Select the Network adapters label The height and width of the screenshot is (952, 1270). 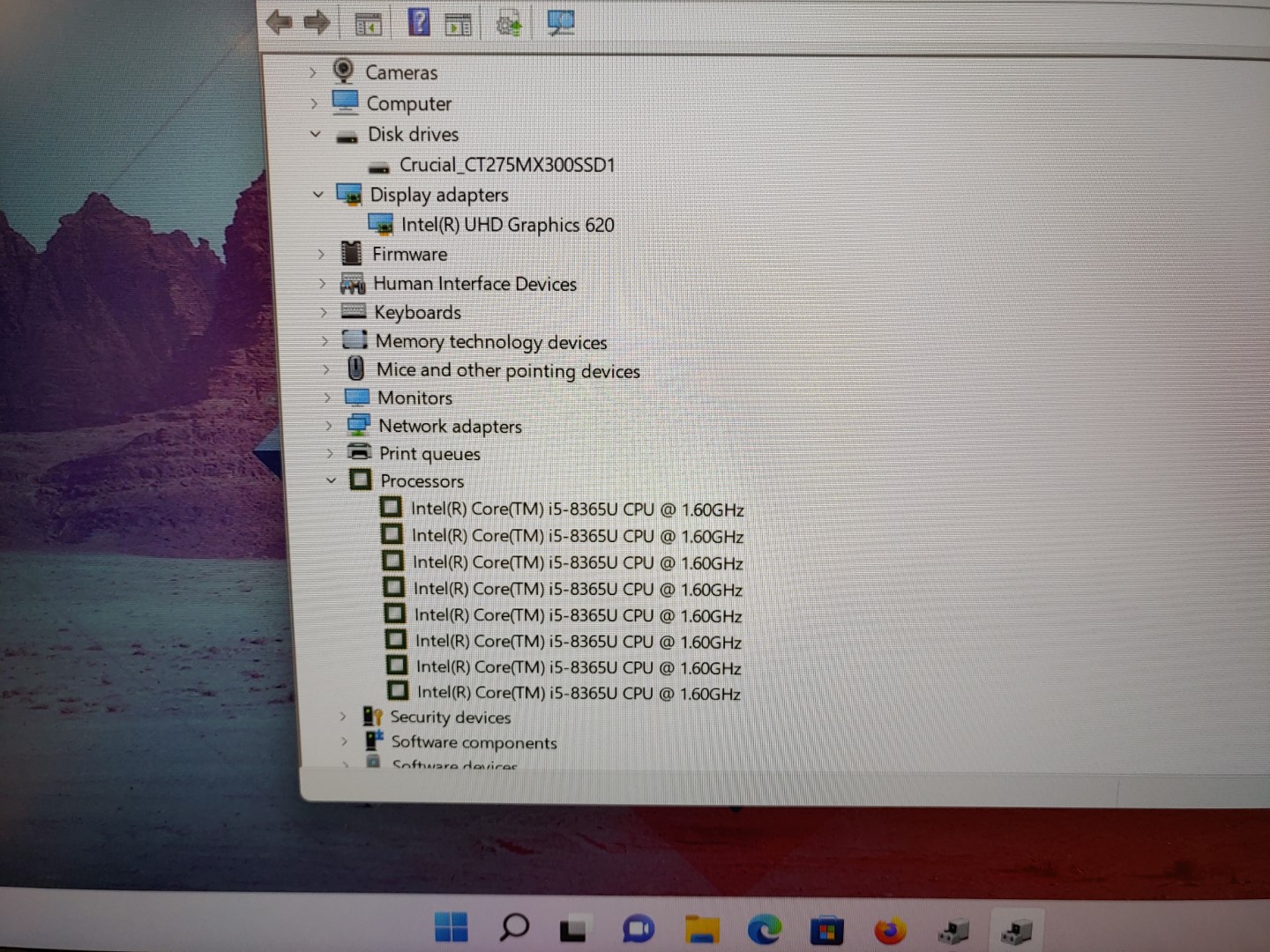pos(451,426)
